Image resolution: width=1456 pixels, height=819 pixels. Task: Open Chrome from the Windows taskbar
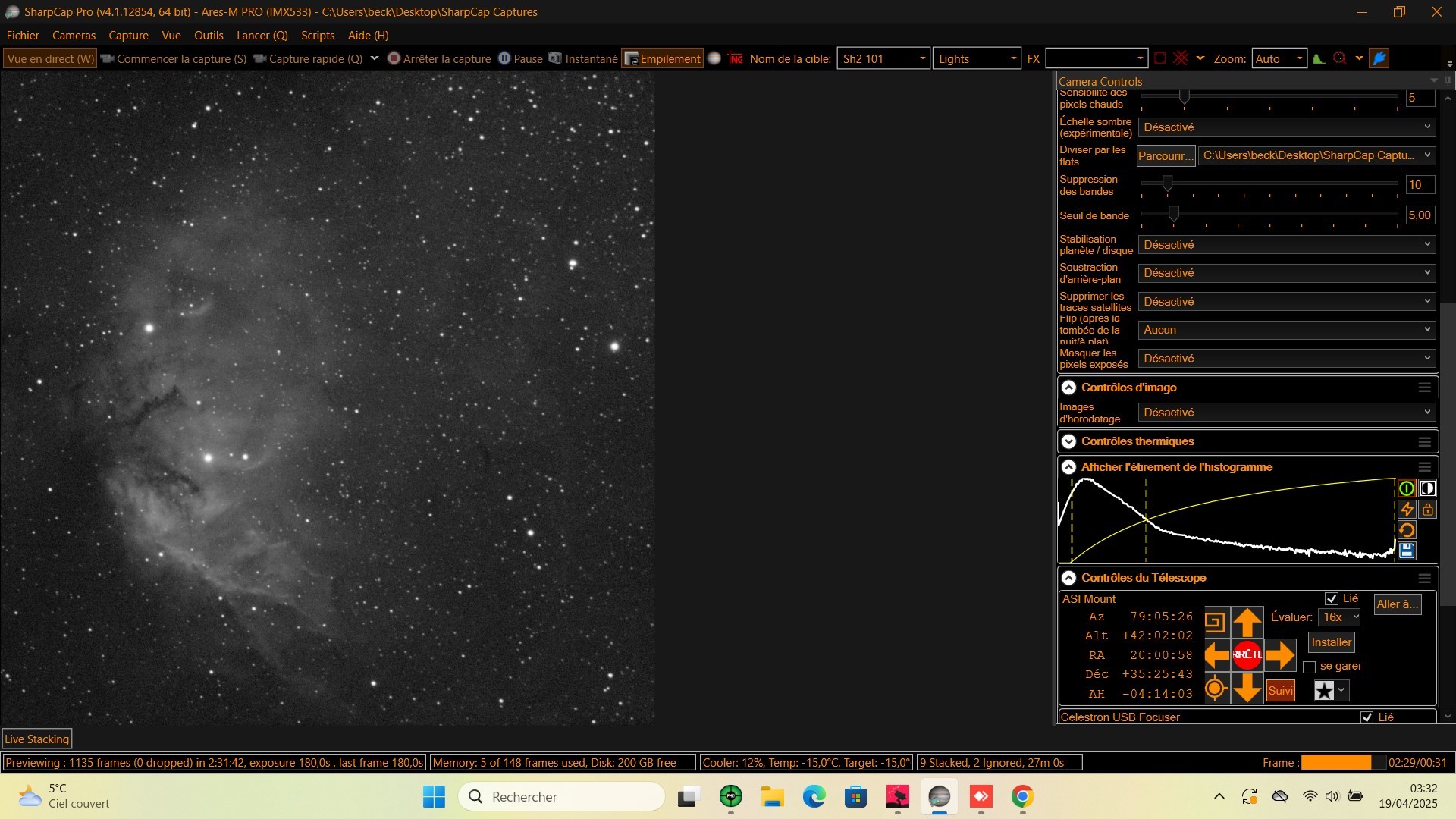1022,796
